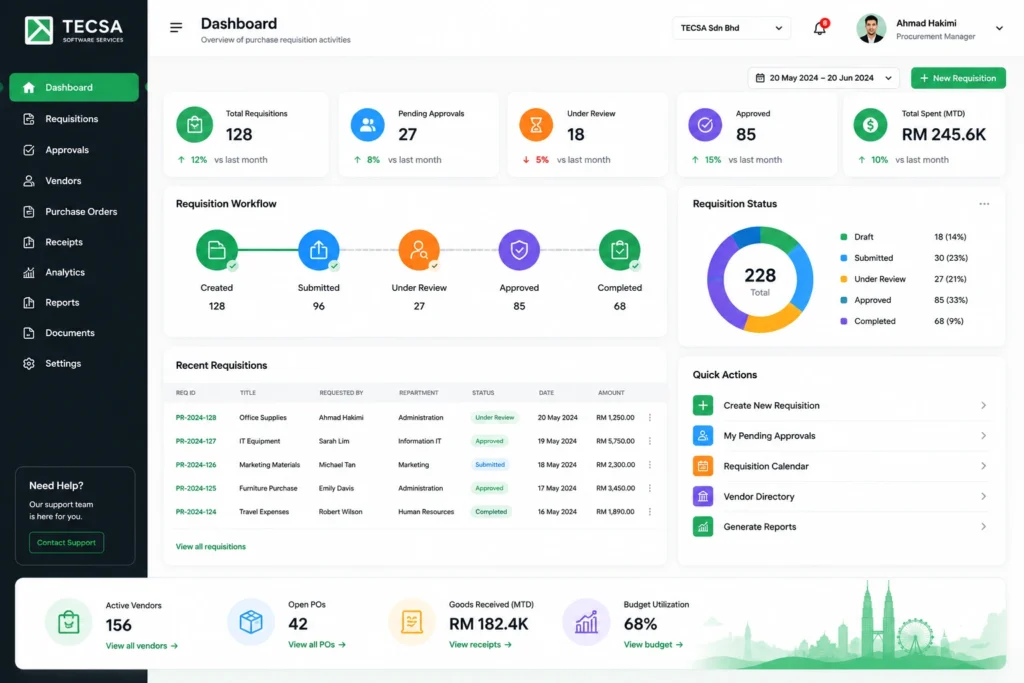This screenshot has height=683, width=1024.
Task: Click the Under Review workflow stage icon
Action: coord(419,249)
